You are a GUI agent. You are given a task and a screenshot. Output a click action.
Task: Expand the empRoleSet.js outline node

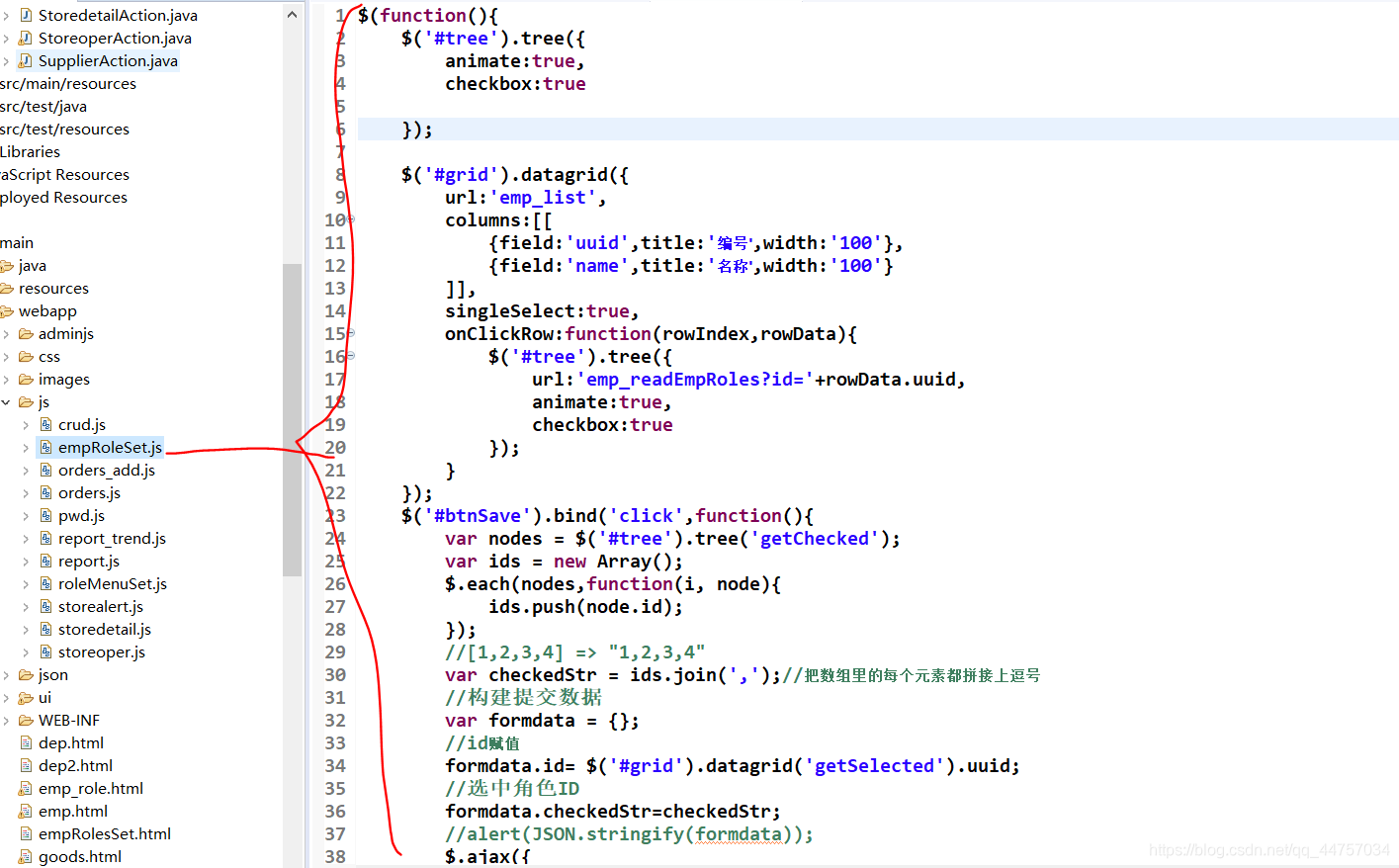(26, 447)
